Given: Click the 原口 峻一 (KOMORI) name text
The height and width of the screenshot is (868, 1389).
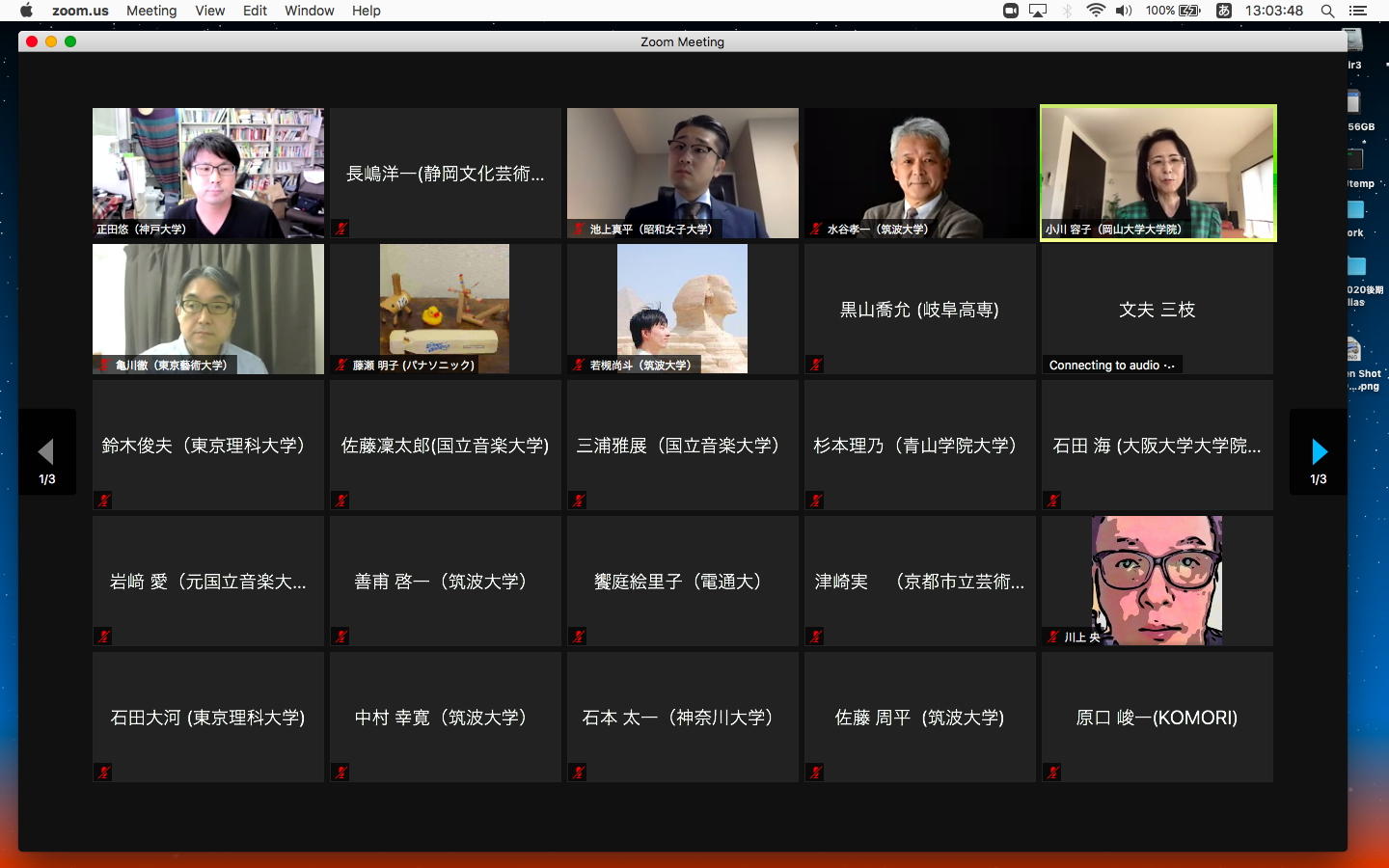Looking at the screenshot, I should point(1157,718).
